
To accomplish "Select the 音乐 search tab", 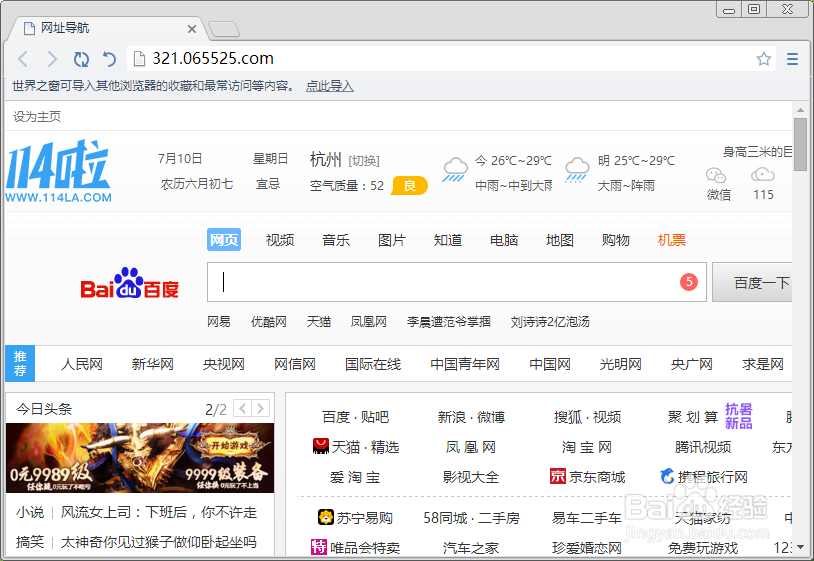I will tap(336, 240).
